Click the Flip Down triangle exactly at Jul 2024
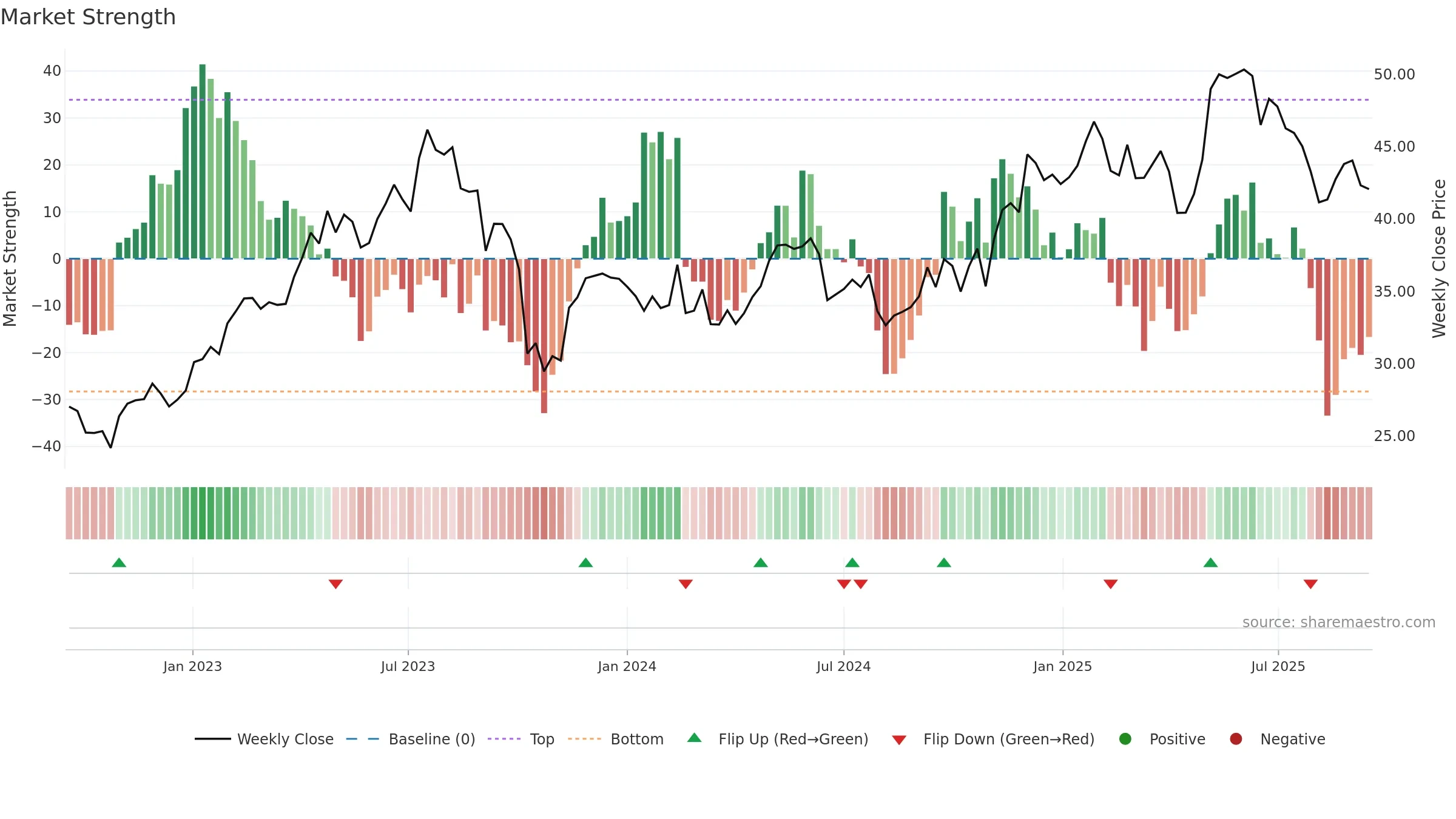Screen dimensions: 1456x819 pos(844,584)
